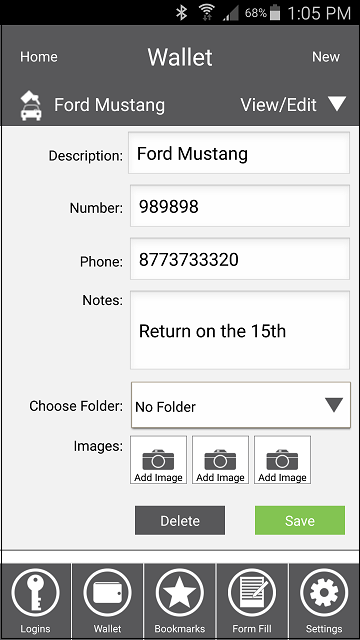
Task: Tap the first Add Image camera
Action: (158, 460)
